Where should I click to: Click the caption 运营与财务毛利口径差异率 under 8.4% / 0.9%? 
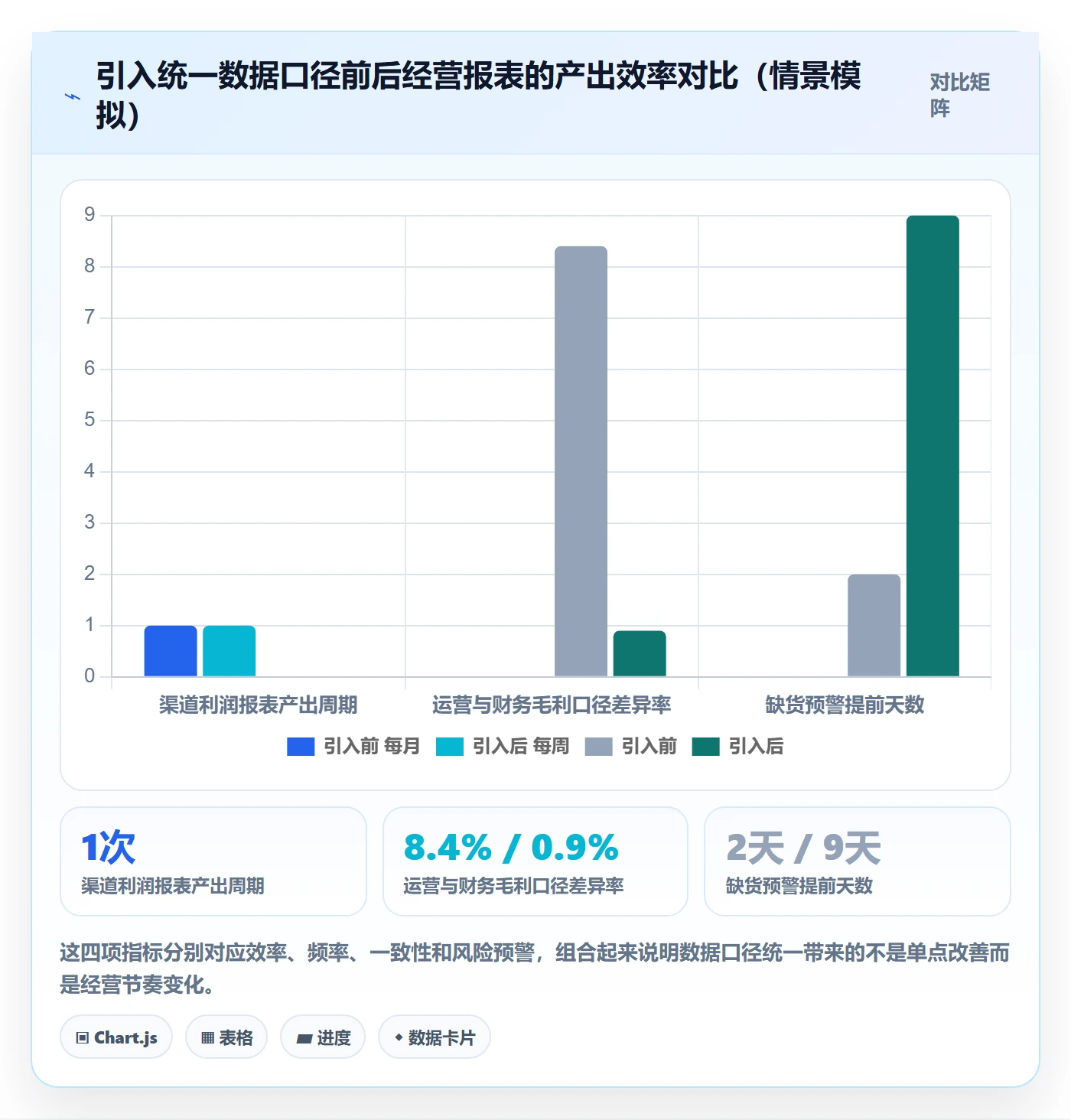coord(514,886)
